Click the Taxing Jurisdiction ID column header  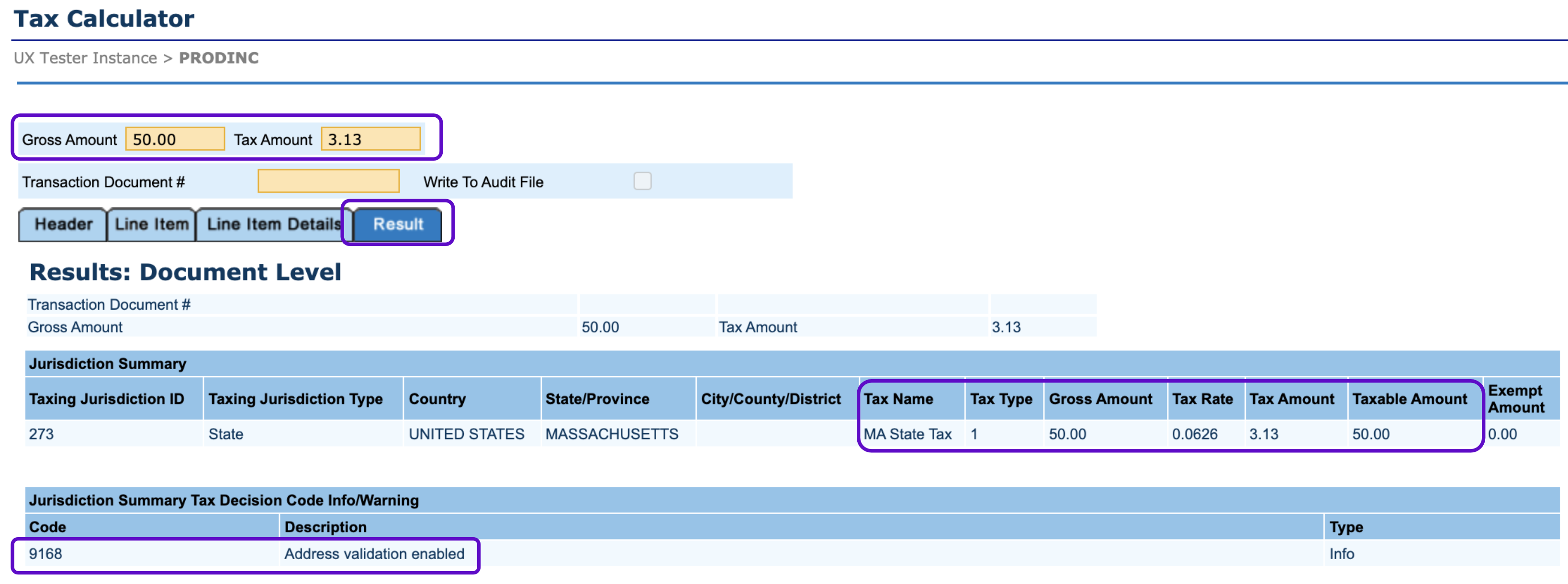(107, 399)
